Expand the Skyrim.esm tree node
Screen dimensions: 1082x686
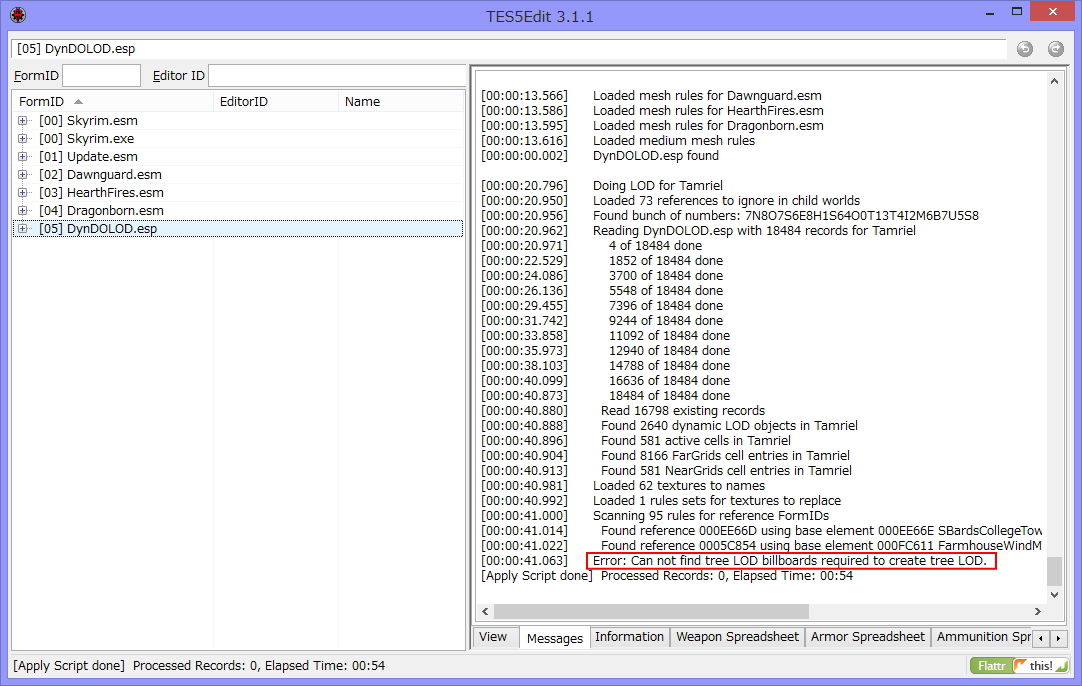point(23,121)
